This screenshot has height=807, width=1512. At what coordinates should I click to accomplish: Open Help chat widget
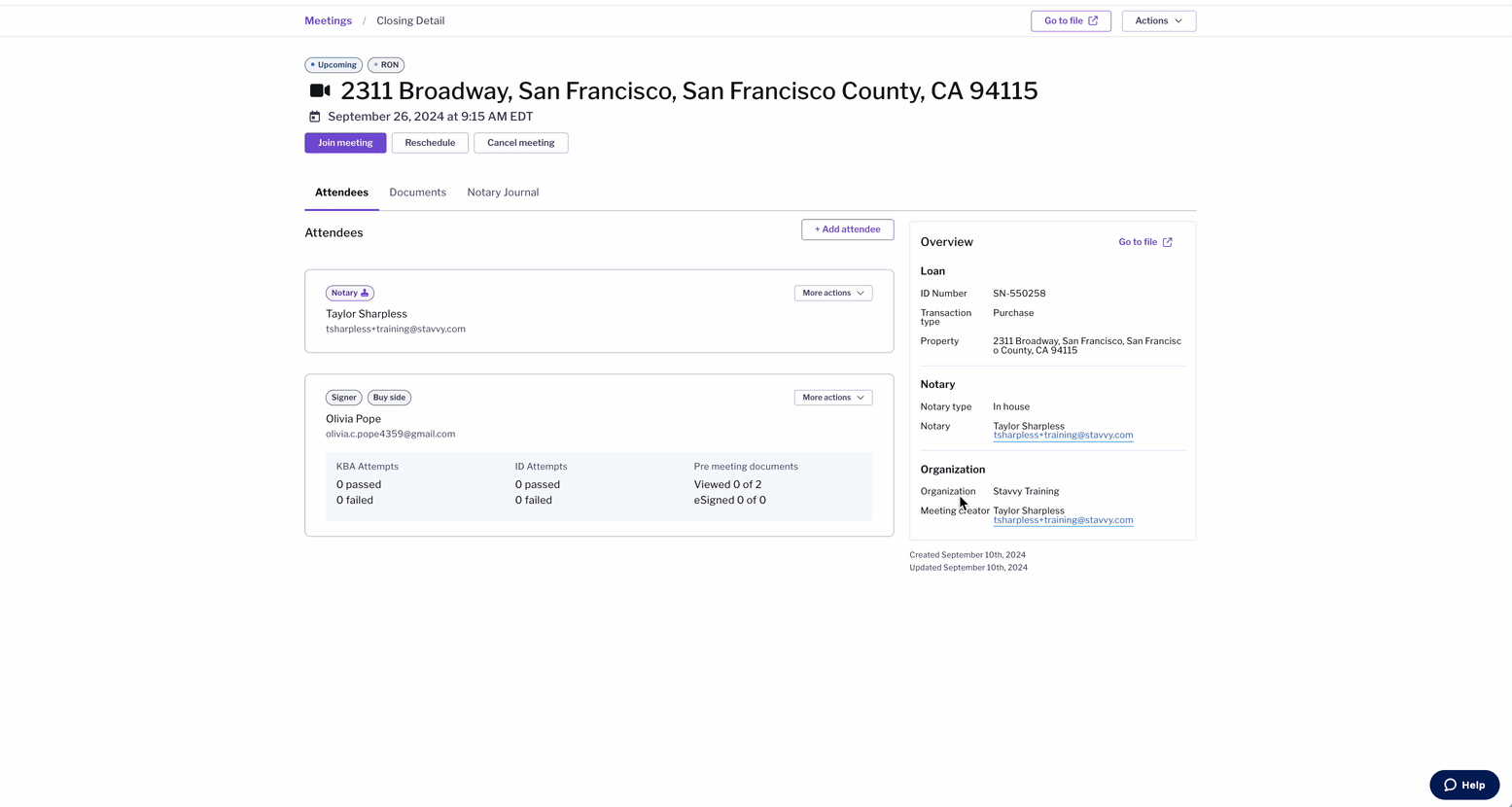pyautogui.click(x=1464, y=785)
